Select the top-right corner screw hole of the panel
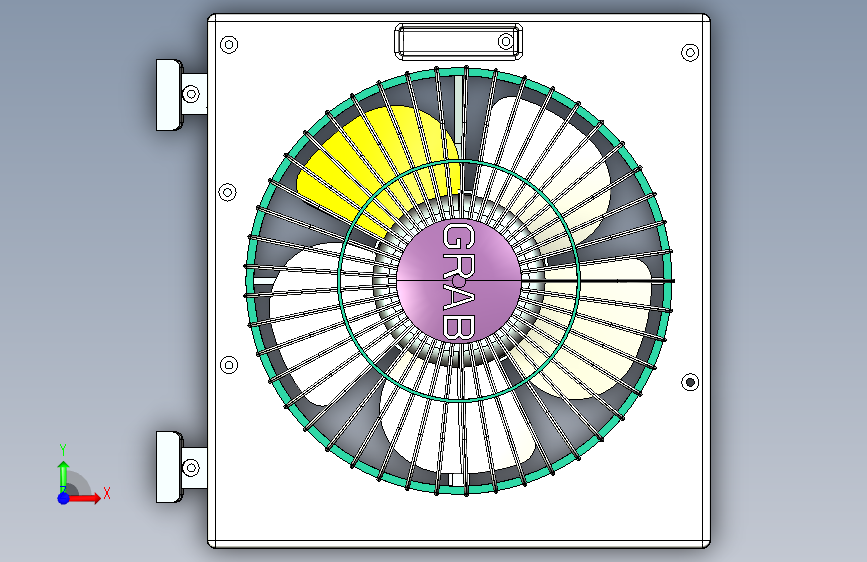This screenshot has width=867, height=562. click(x=690, y=53)
